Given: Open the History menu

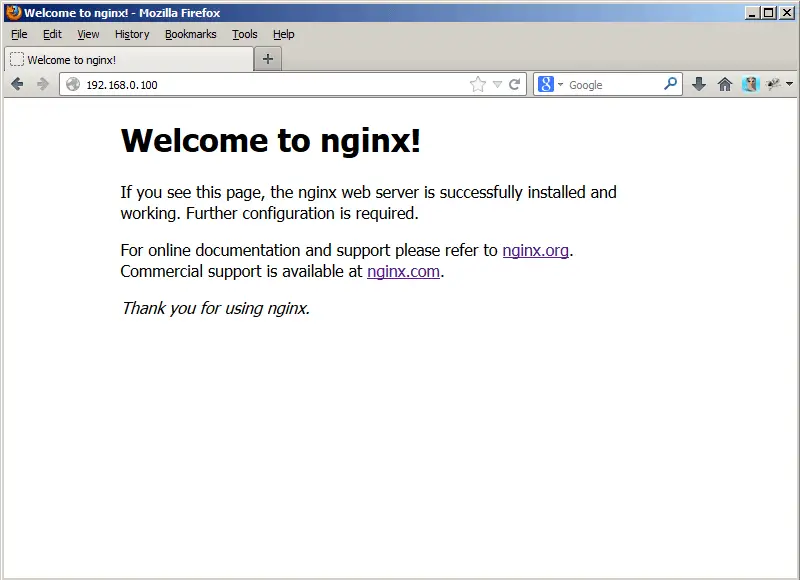Looking at the screenshot, I should [132, 34].
